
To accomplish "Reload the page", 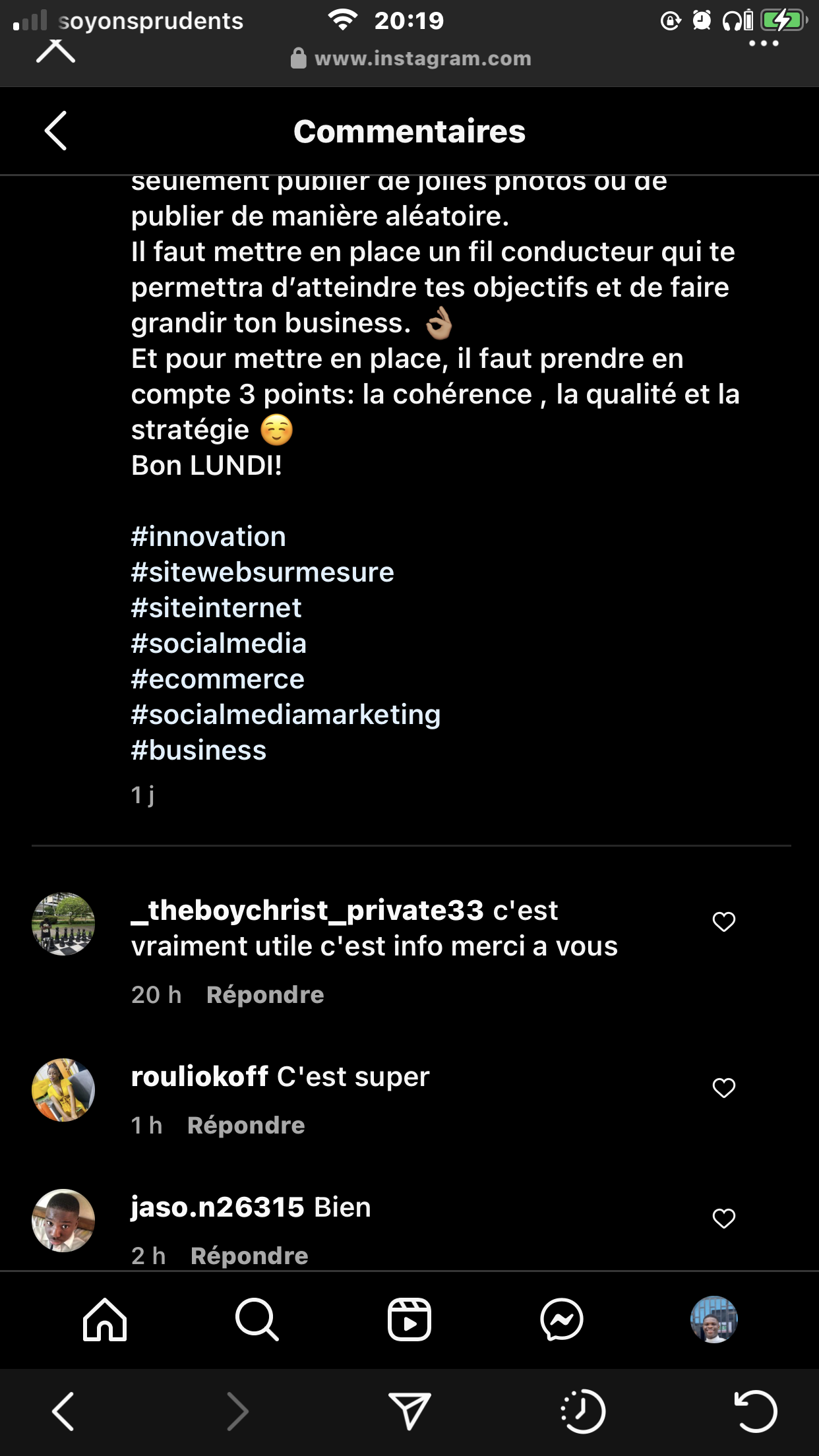I will pos(756,1411).
